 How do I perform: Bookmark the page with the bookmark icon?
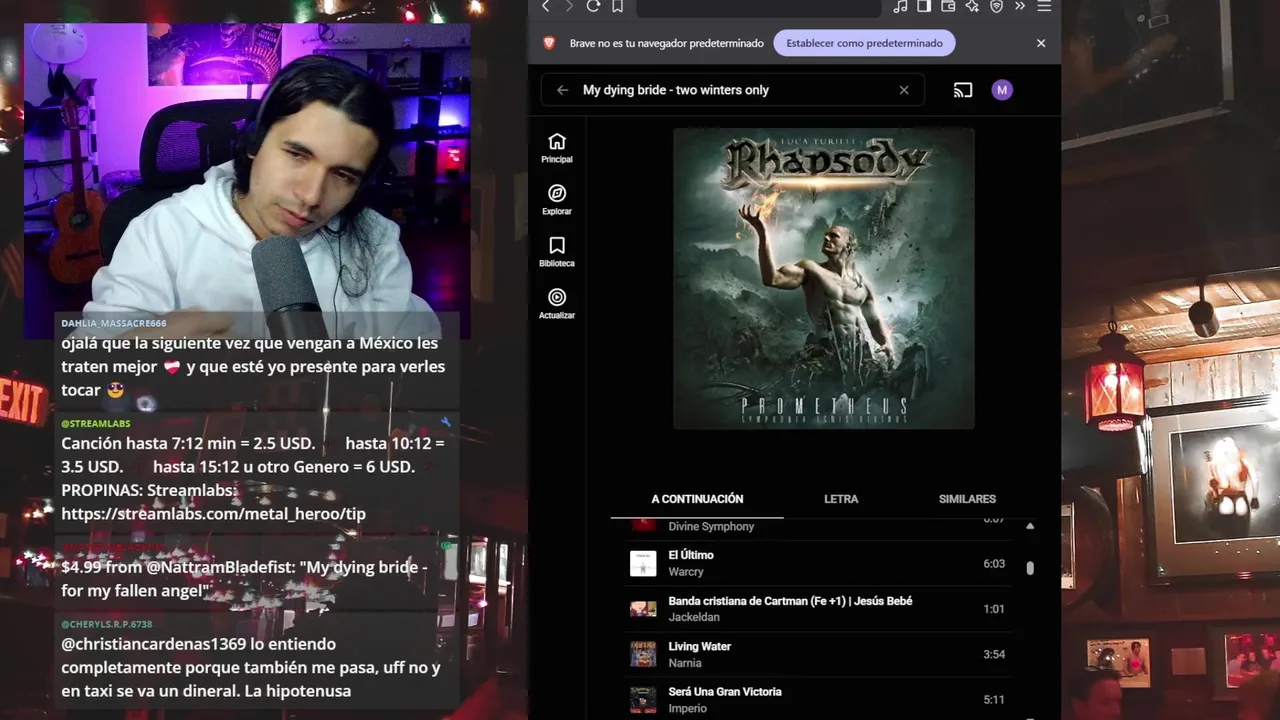click(617, 6)
